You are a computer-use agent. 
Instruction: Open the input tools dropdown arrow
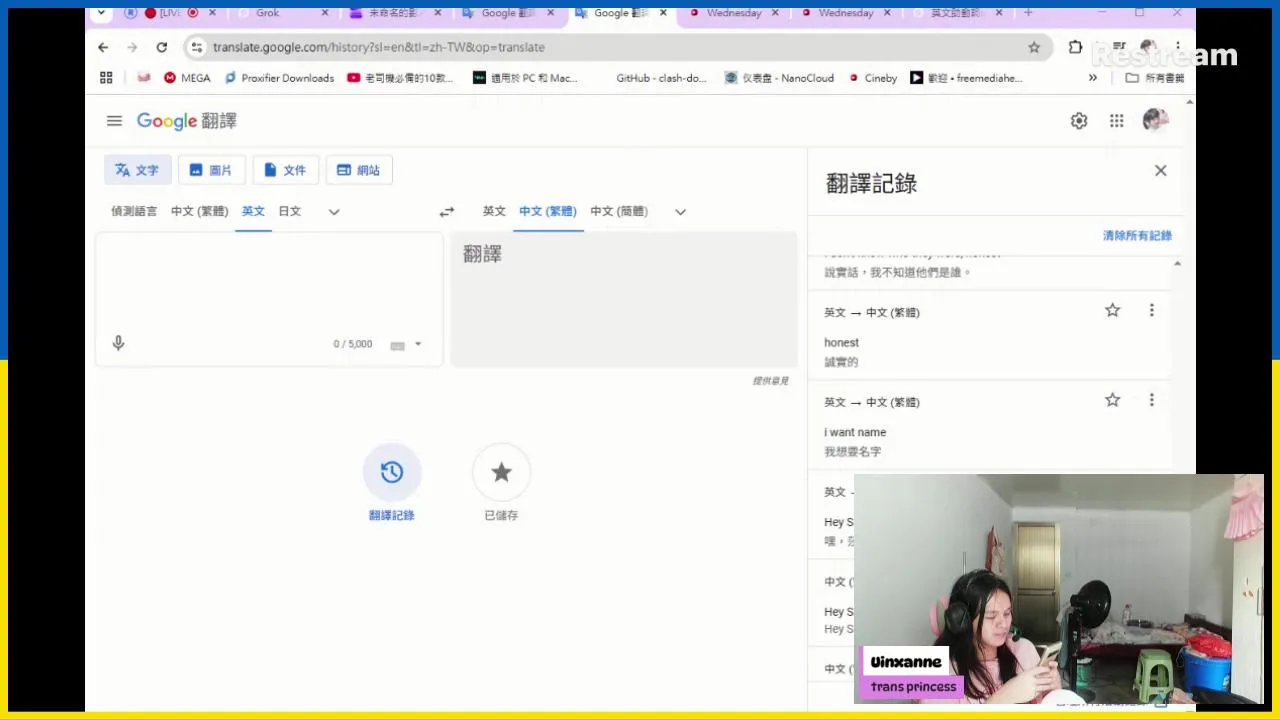tap(418, 344)
